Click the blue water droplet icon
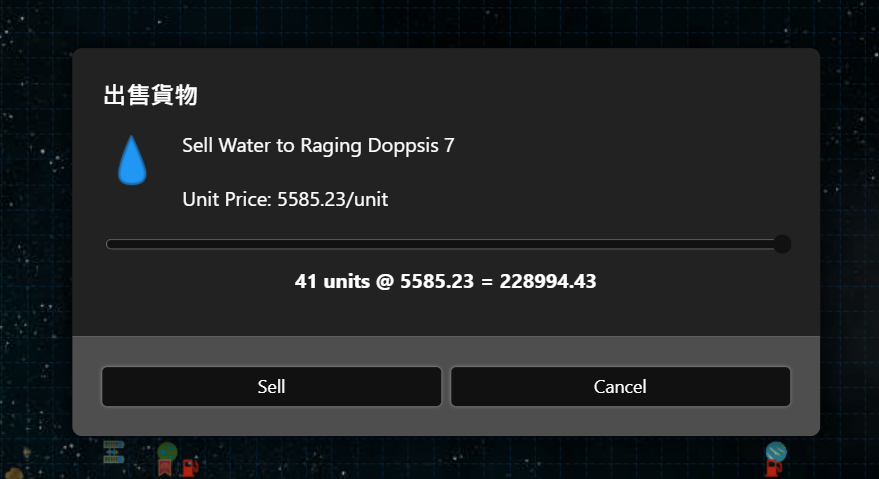This screenshot has width=879, height=479. pos(132,160)
